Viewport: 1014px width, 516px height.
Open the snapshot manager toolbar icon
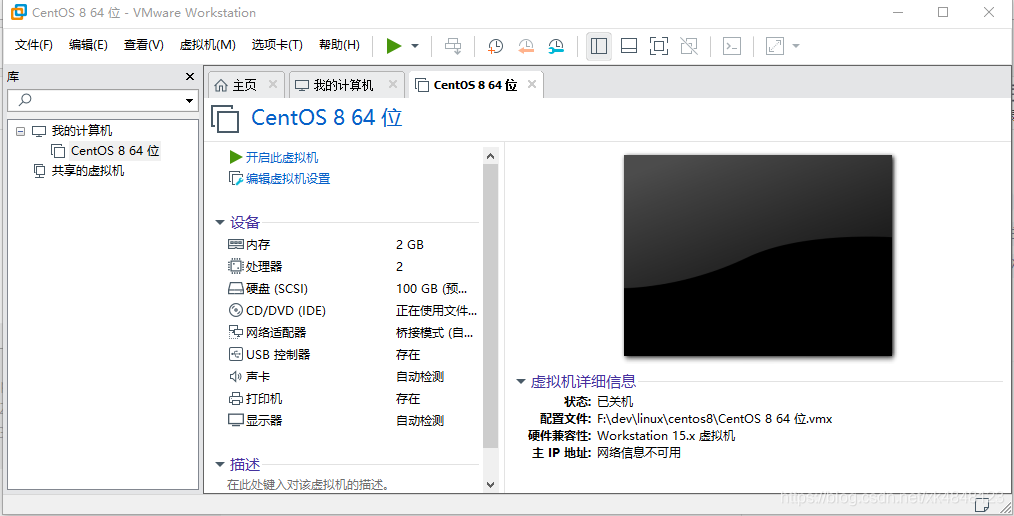pyautogui.click(x=556, y=46)
